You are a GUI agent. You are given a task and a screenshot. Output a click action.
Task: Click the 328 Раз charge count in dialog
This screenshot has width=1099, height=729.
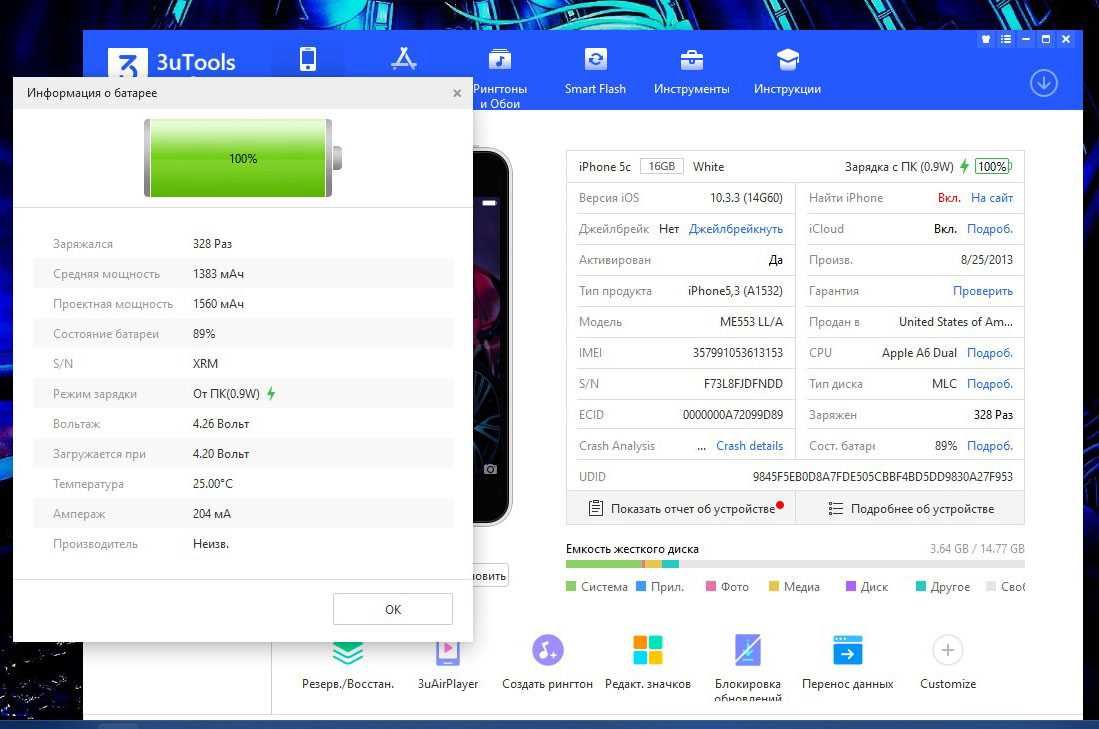tap(212, 243)
